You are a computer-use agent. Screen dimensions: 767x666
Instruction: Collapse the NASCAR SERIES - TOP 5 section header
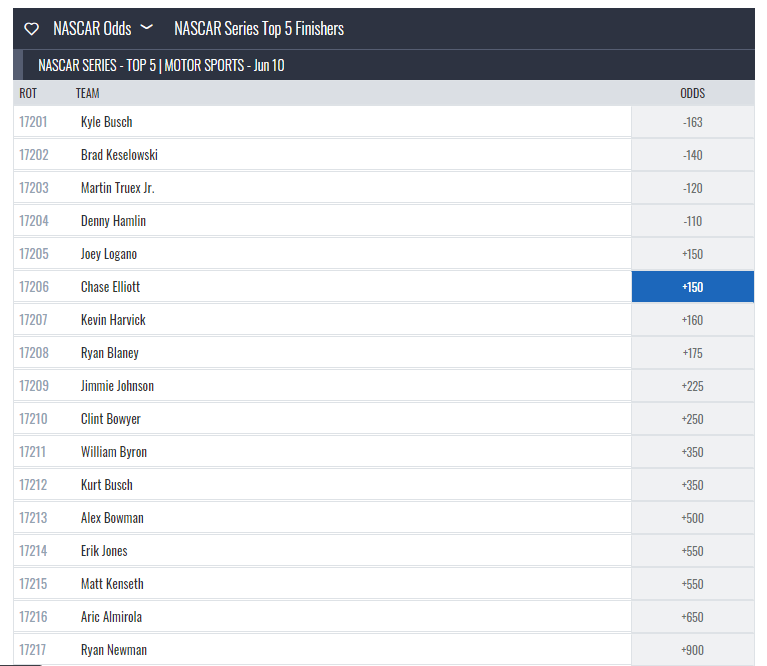(x=162, y=66)
